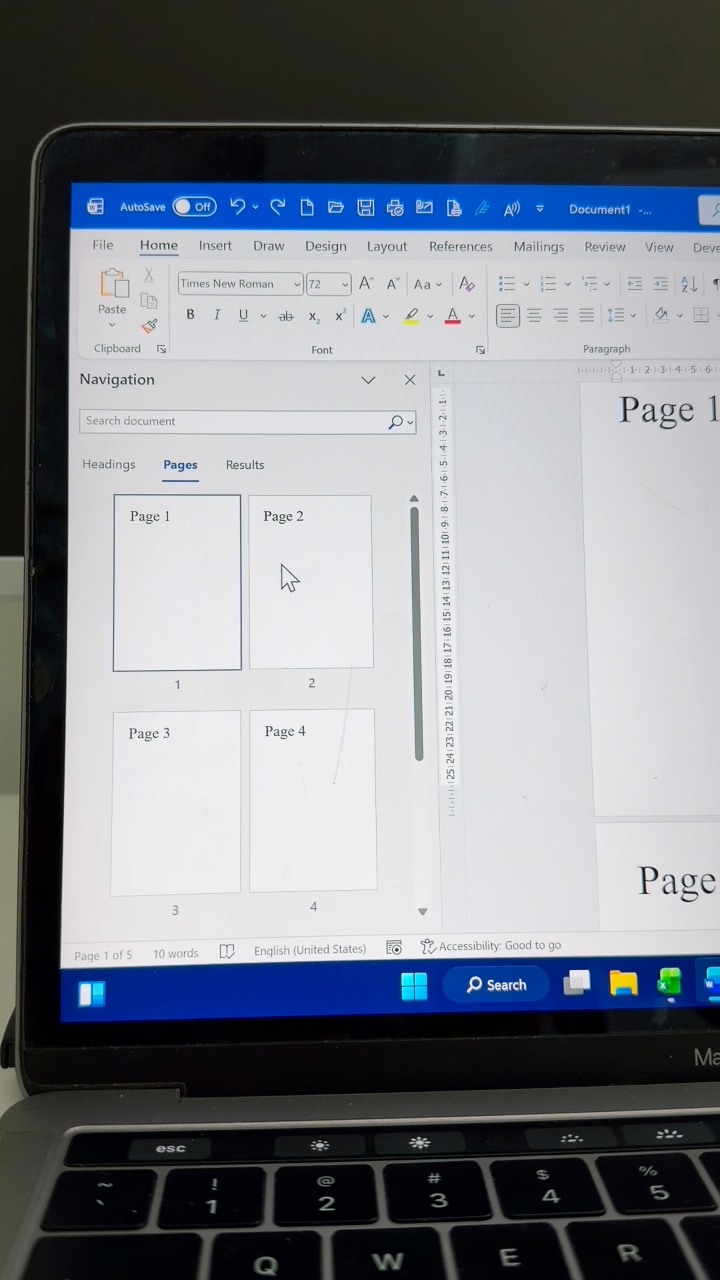This screenshot has width=720, height=1280.
Task: Open the File menu
Action: tap(103, 245)
